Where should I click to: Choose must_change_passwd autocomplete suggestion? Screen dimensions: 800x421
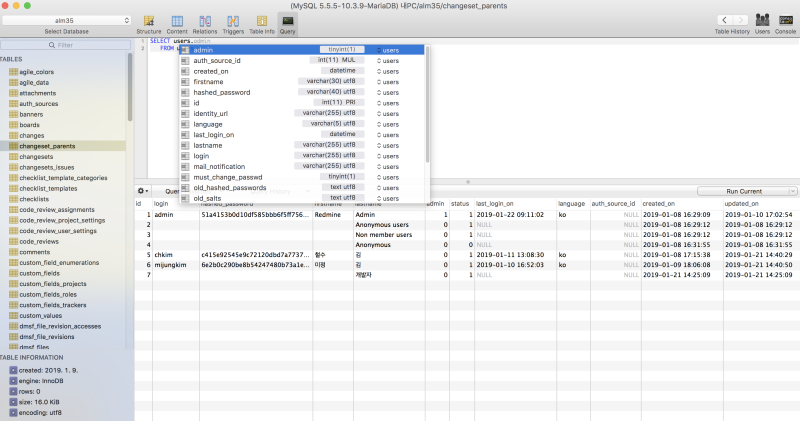tap(302, 177)
